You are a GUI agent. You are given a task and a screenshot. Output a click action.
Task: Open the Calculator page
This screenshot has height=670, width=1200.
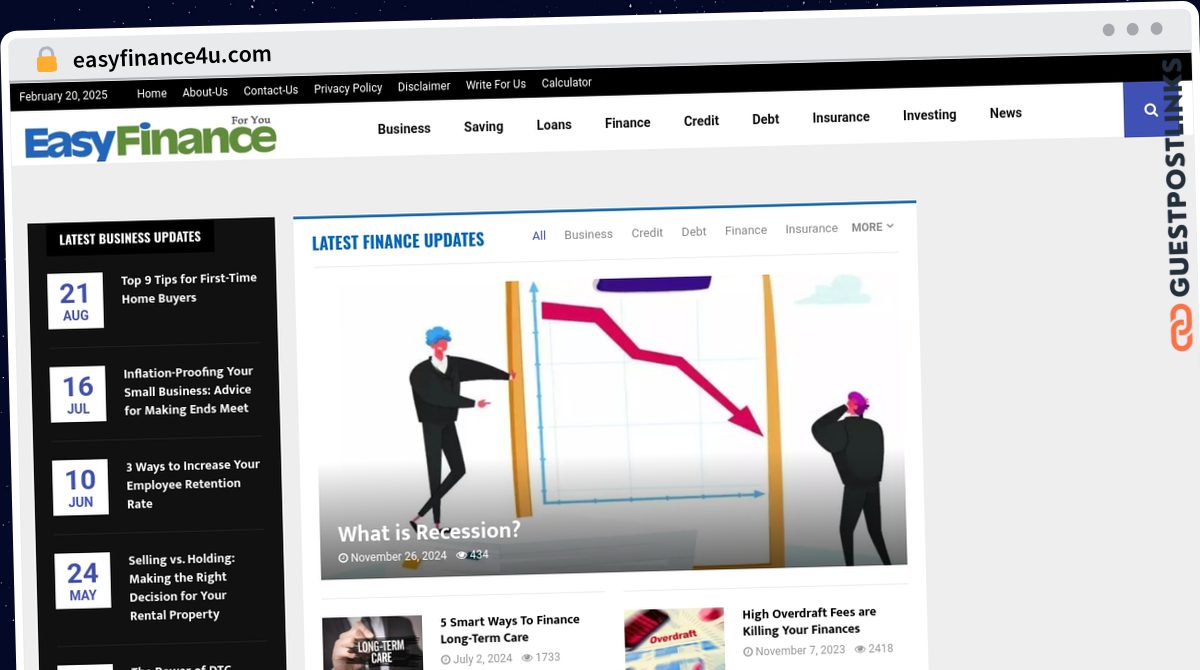pyautogui.click(x=567, y=83)
